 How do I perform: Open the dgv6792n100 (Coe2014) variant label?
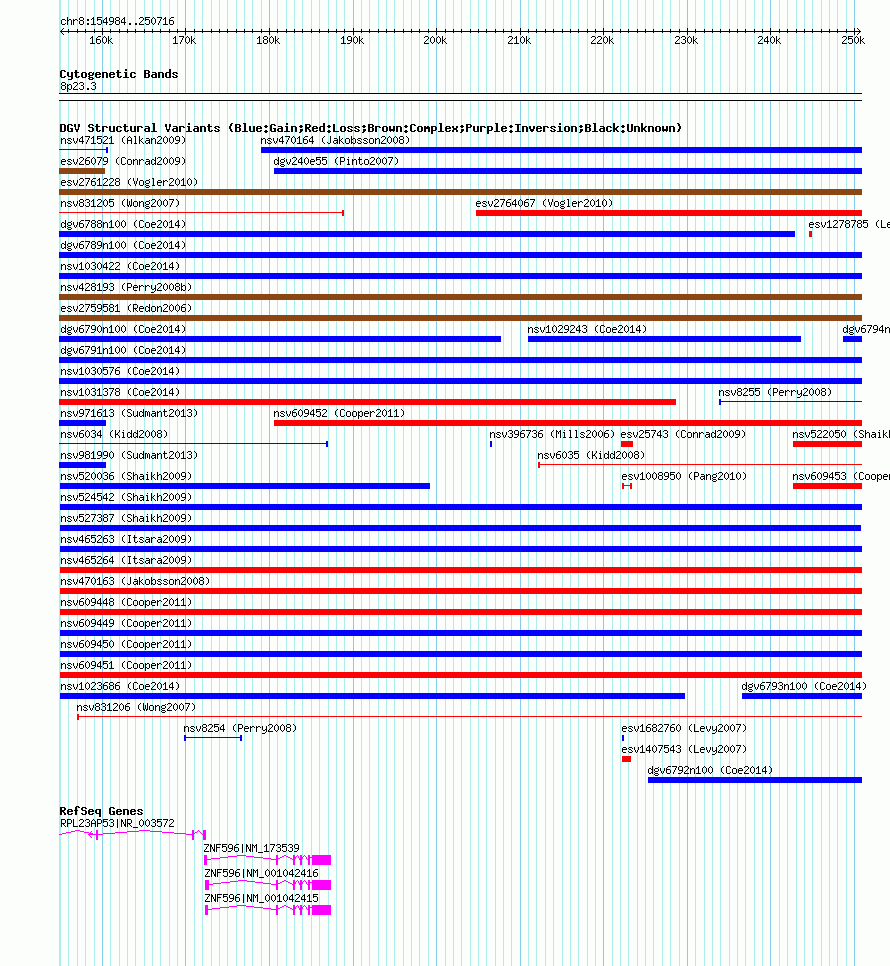710,769
